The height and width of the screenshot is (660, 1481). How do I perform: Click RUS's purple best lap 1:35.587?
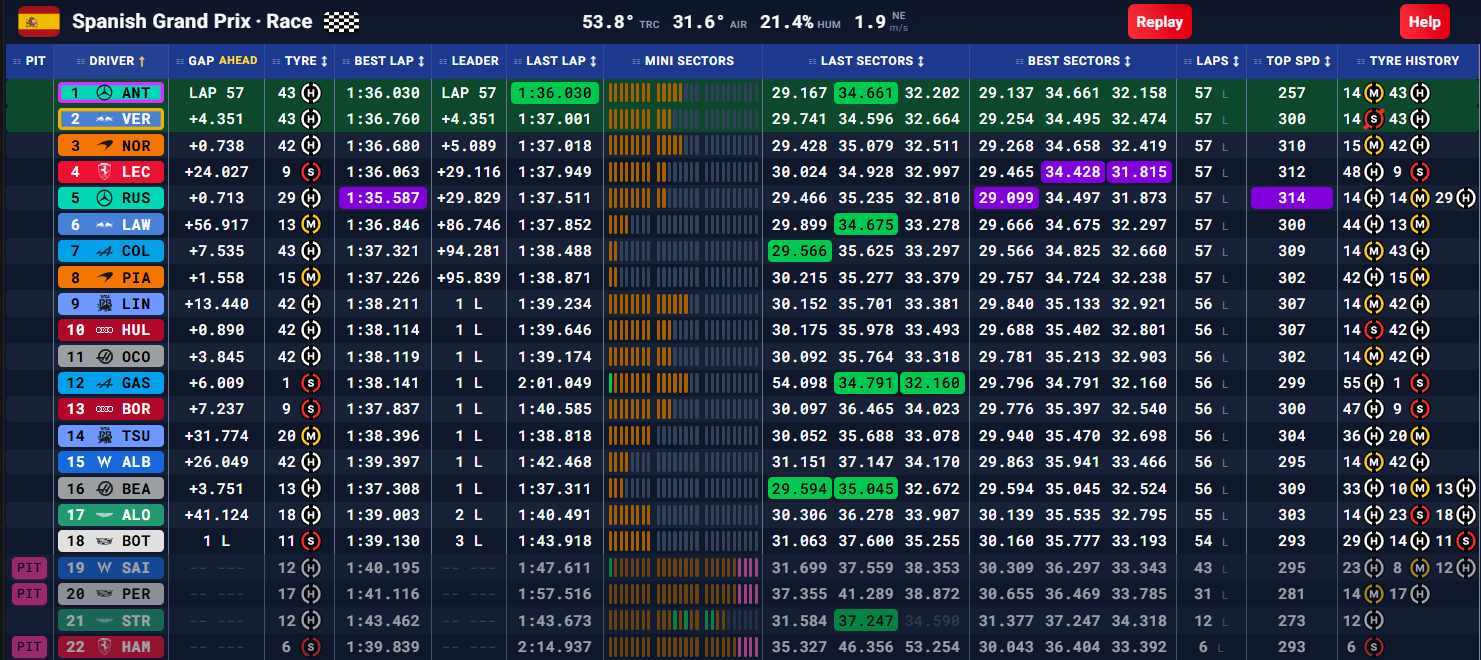click(x=384, y=198)
